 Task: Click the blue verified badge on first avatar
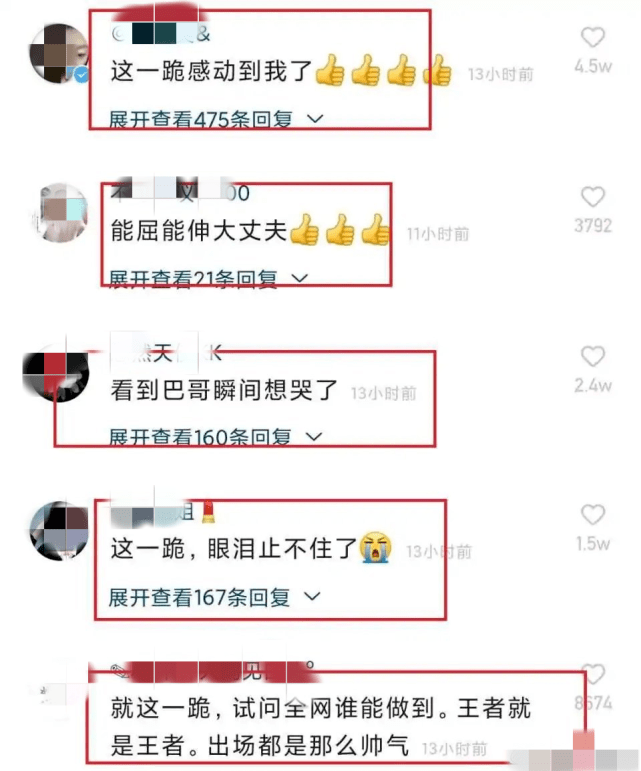pyautogui.click(x=82, y=75)
